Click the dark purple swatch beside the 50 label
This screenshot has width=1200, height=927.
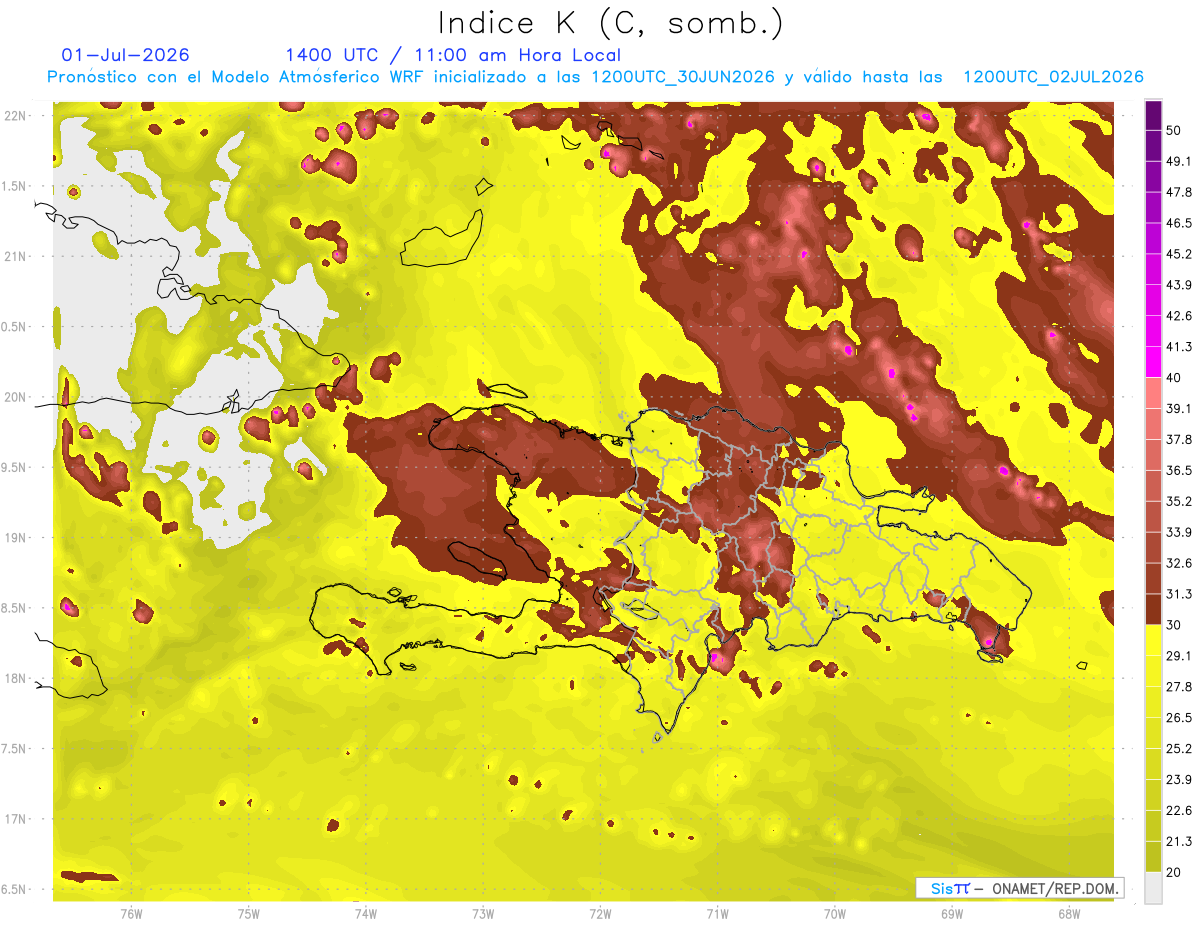tap(1153, 116)
